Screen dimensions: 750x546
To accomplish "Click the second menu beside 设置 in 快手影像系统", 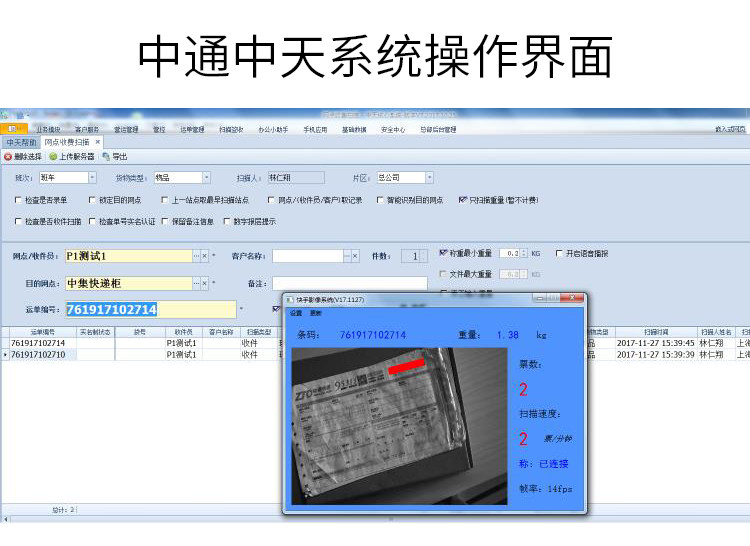I will click(316, 313).
